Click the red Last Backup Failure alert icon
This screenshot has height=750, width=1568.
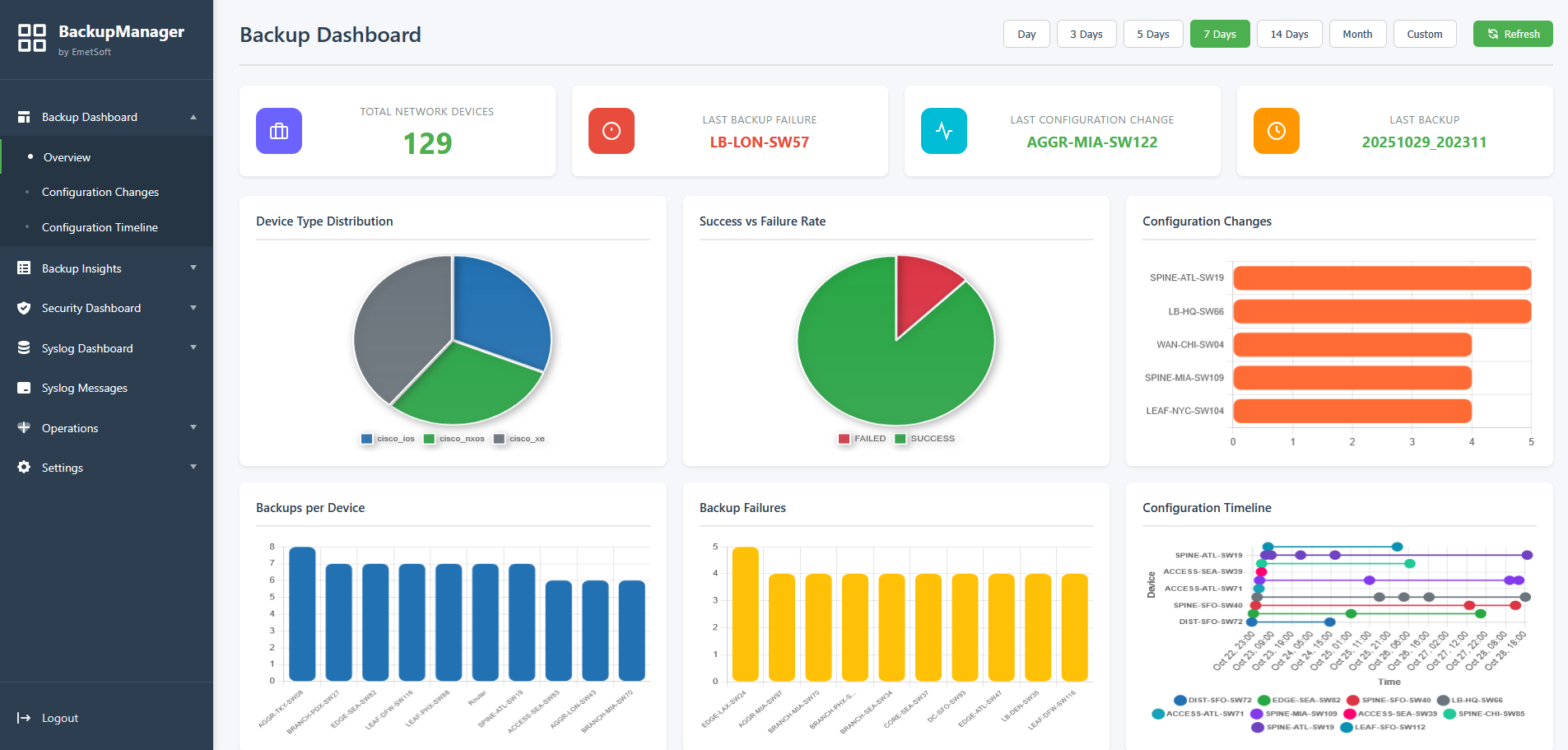(x=612, y=130)
